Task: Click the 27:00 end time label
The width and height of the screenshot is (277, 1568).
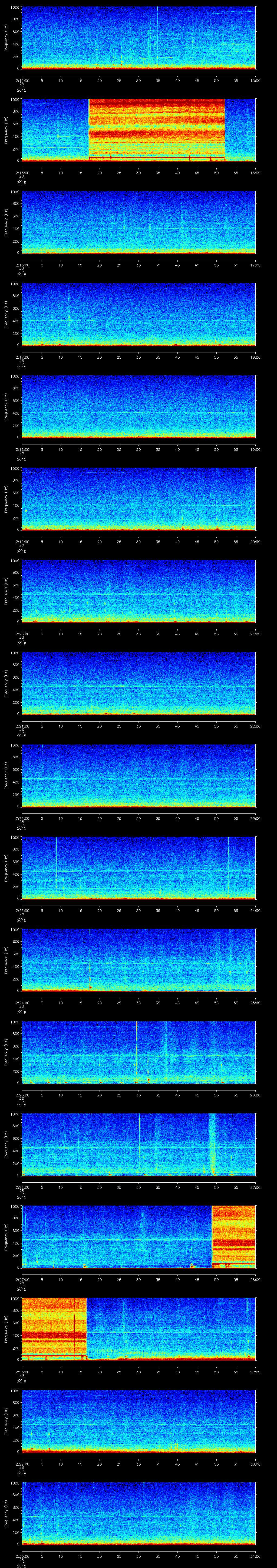Action: (255, 1187)
